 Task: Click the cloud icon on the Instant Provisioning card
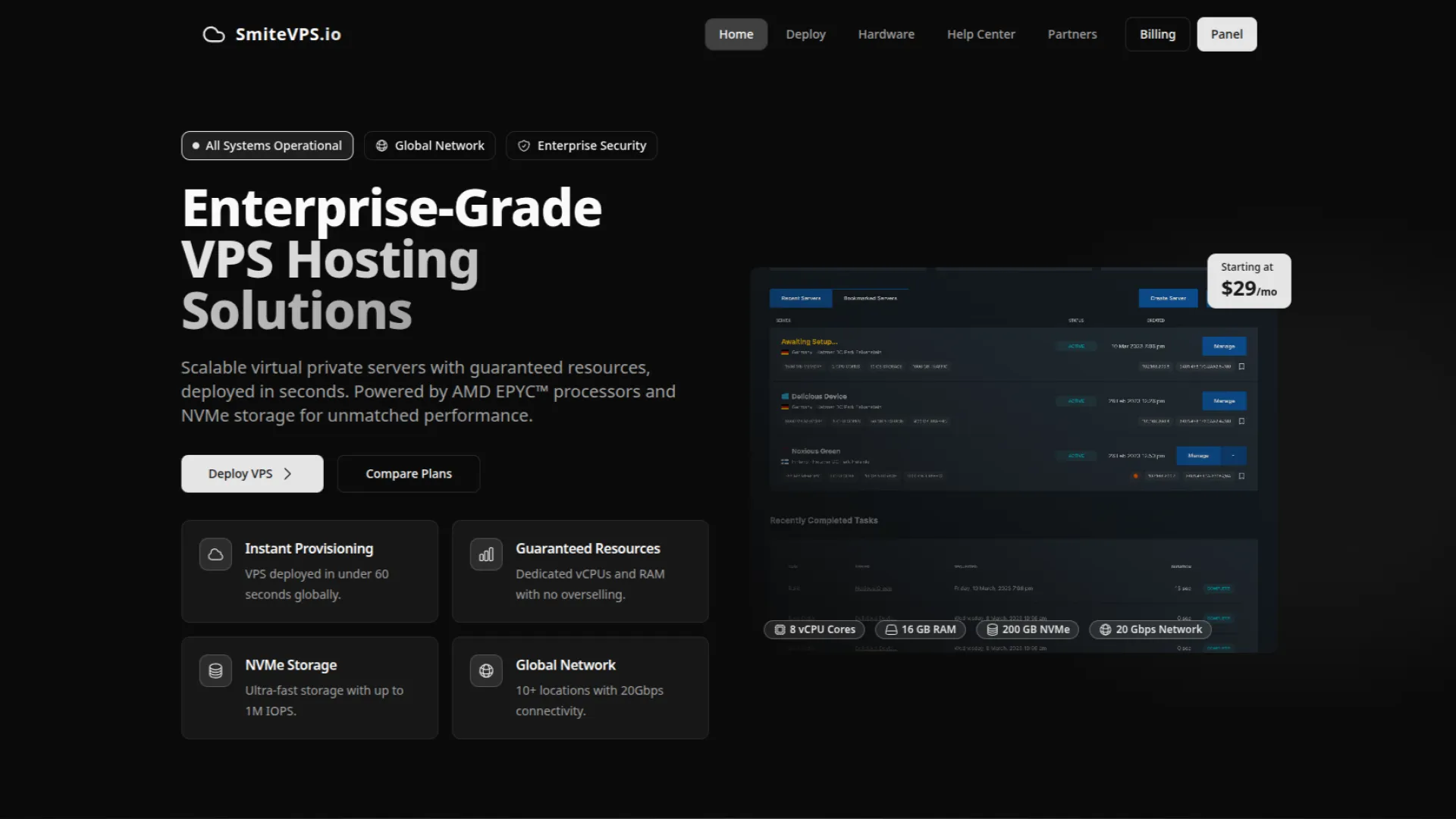pyautogui.click(x=215, y=554)
